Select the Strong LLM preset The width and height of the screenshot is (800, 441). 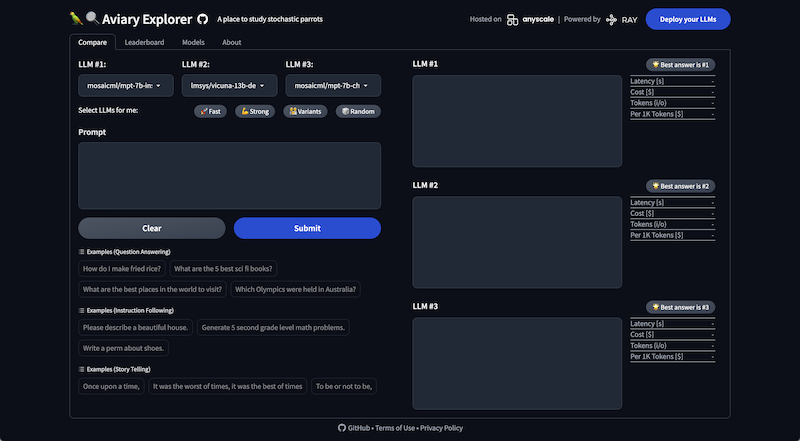point(255,111)
